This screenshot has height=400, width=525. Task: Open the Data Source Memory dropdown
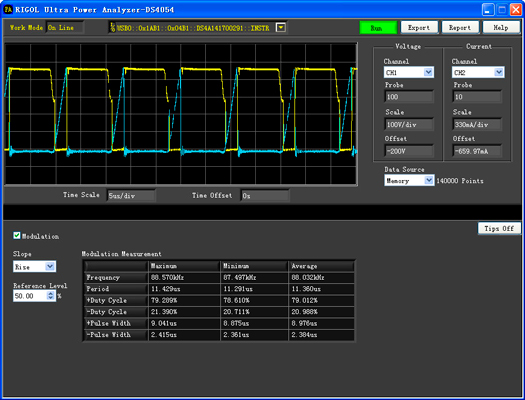429,180
